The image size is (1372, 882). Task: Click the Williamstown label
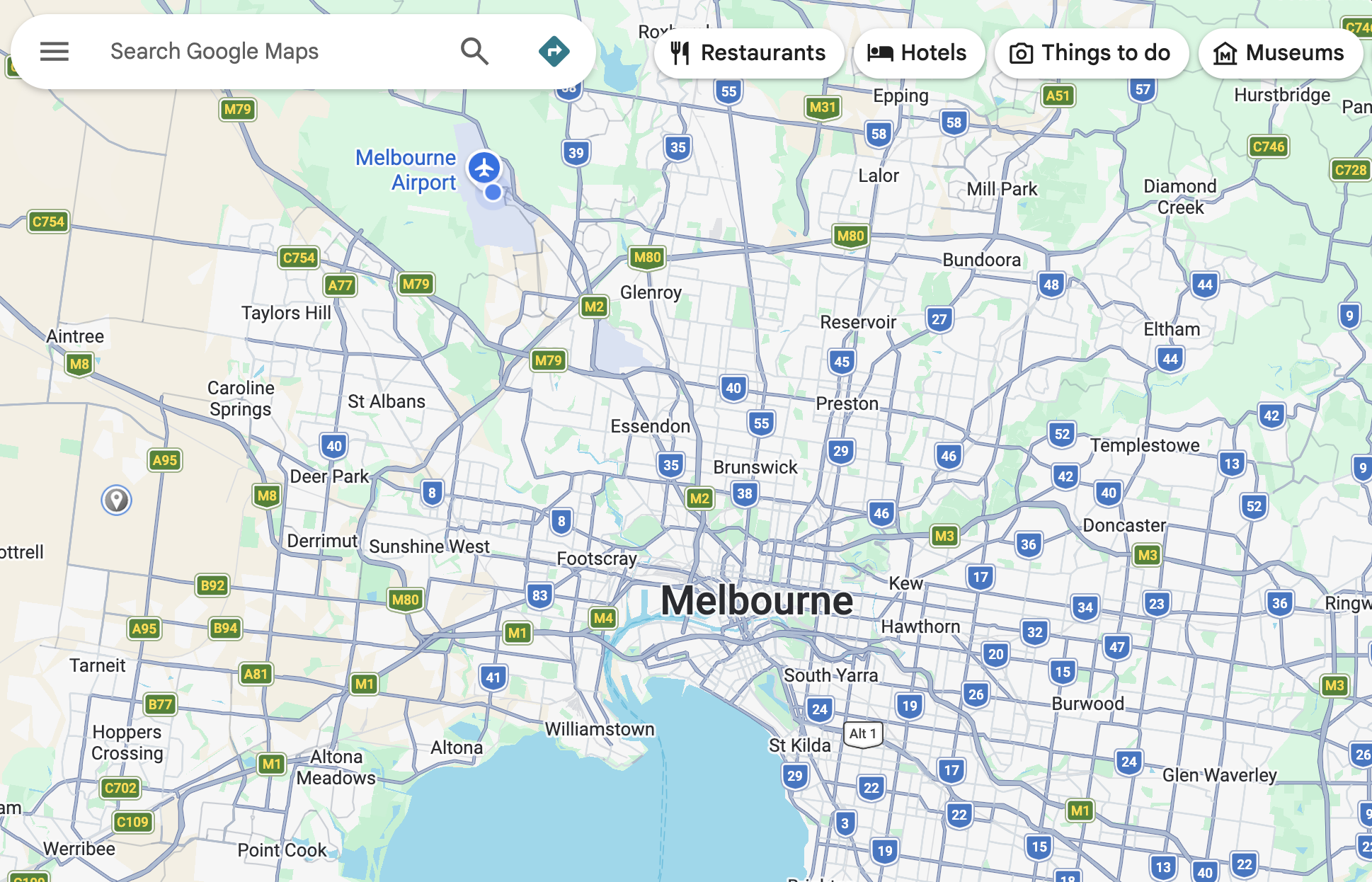click(600, 729)
